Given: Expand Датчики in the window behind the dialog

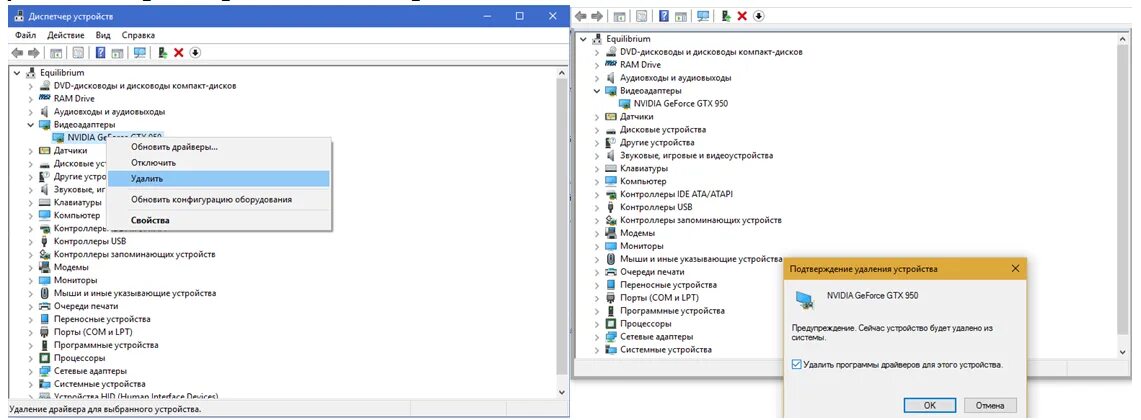Looking at the screenshot, I should 597,116.
